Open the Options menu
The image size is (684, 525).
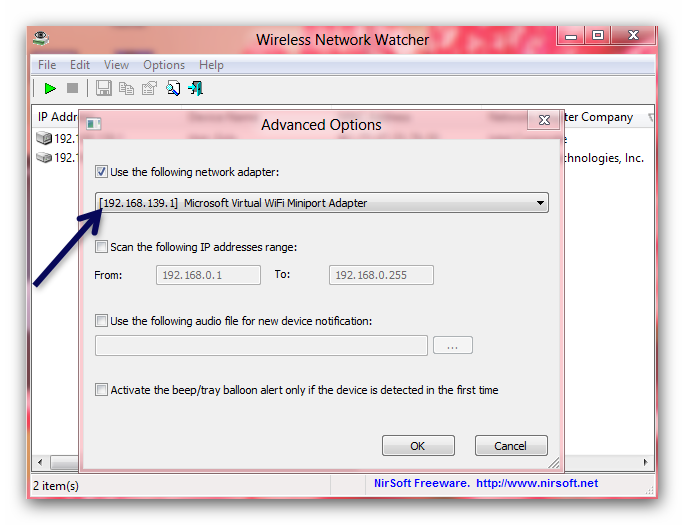(x=164, y=65)
